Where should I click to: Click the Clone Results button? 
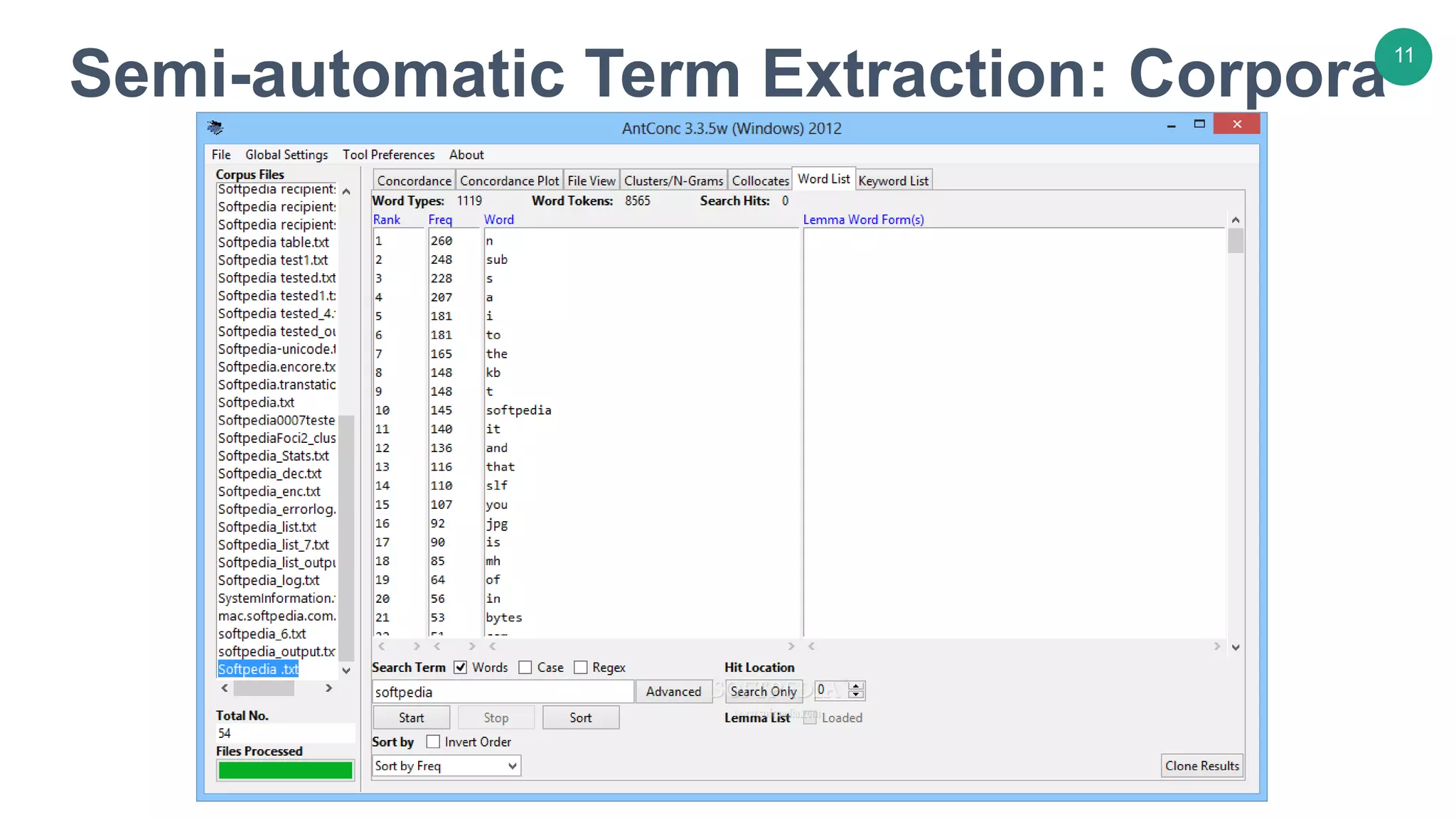1202,766
